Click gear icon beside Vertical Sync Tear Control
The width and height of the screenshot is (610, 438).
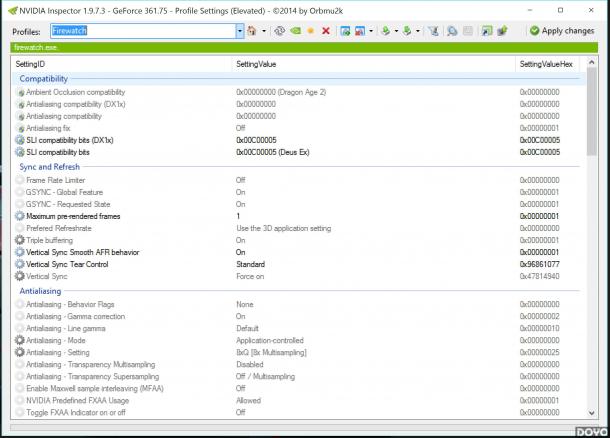coord(19,264)
